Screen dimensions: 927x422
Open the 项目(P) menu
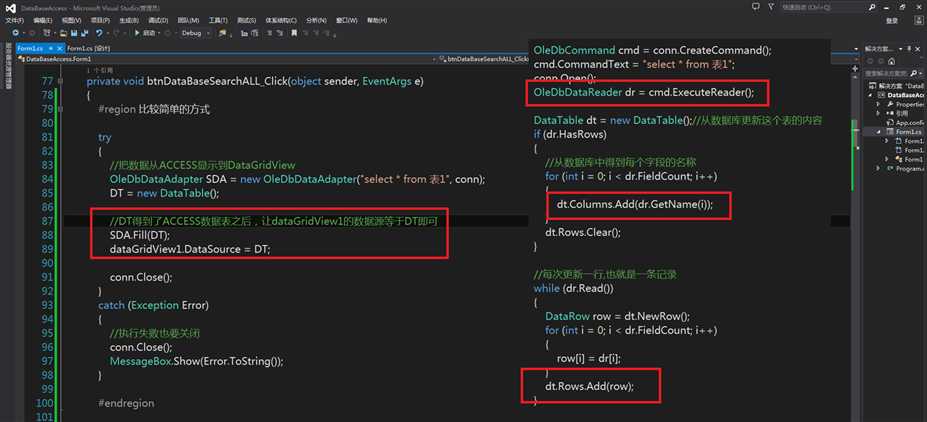click(100, 20)
